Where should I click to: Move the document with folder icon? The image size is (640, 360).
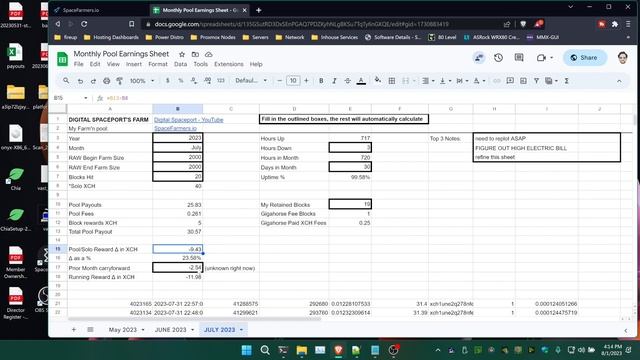[196, 54]
